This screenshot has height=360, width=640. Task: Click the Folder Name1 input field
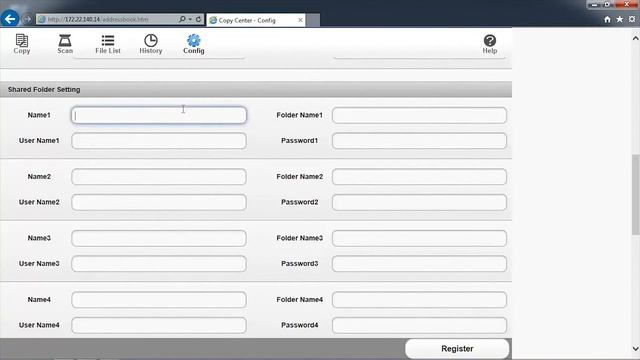pyautogui.click(x=419, y=115)
